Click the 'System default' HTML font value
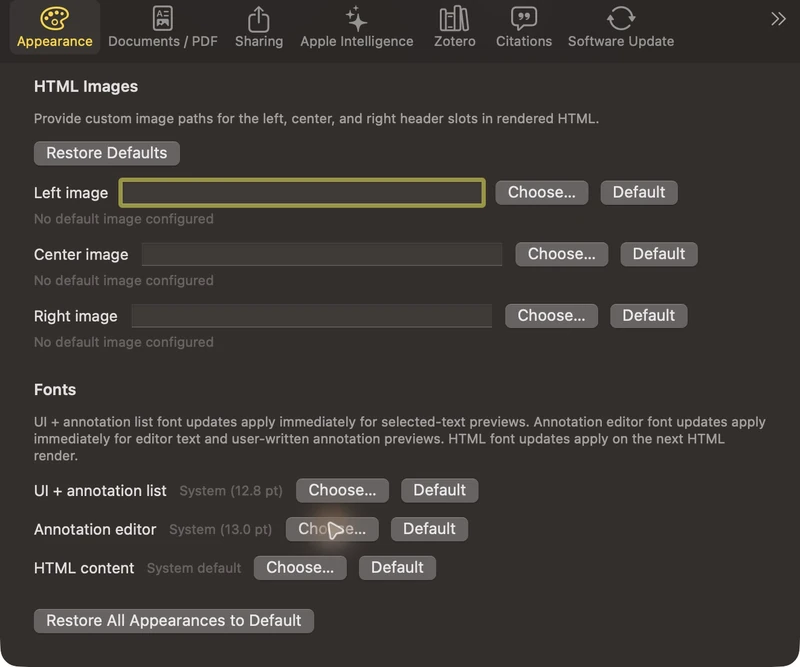The image size is (800, 667). [x=194, y=569]
